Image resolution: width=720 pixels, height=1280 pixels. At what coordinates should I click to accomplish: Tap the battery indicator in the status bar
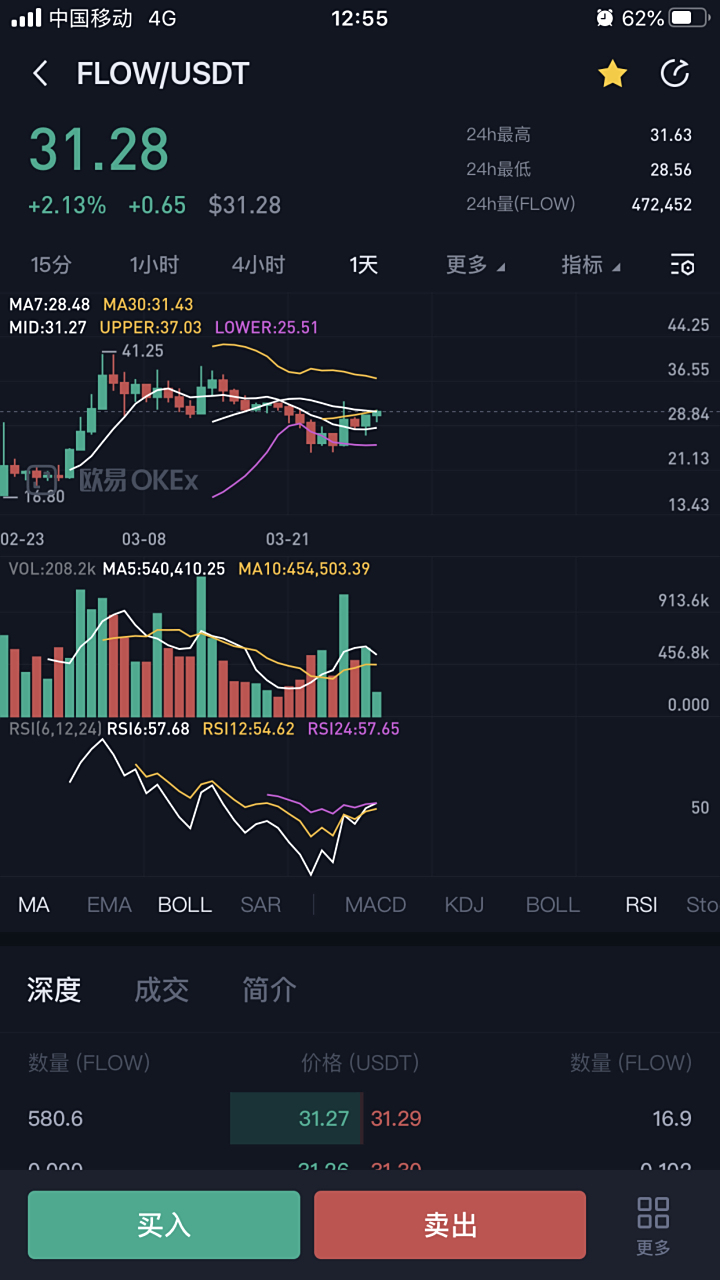point(691,17)
